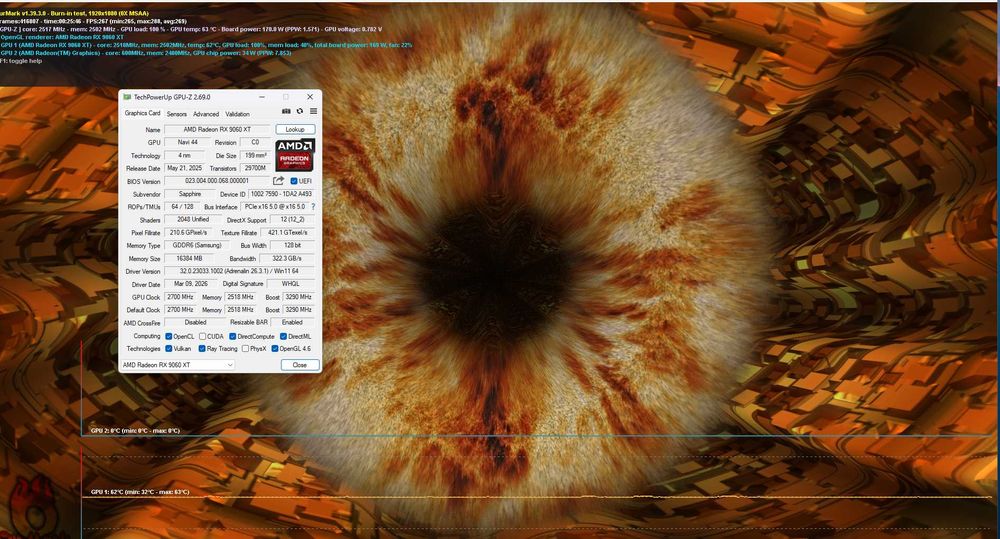Click the BIOS Version value 023.004.000.068.000001
Screen dimensions: 1000x539
pyautogui.click(x=217, y=181)
